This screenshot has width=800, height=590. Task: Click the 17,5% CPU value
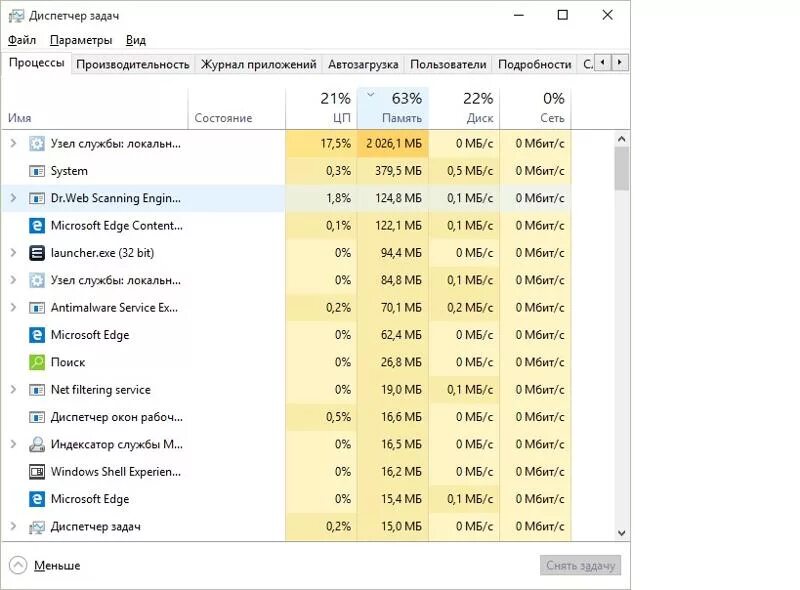(336, 143)
